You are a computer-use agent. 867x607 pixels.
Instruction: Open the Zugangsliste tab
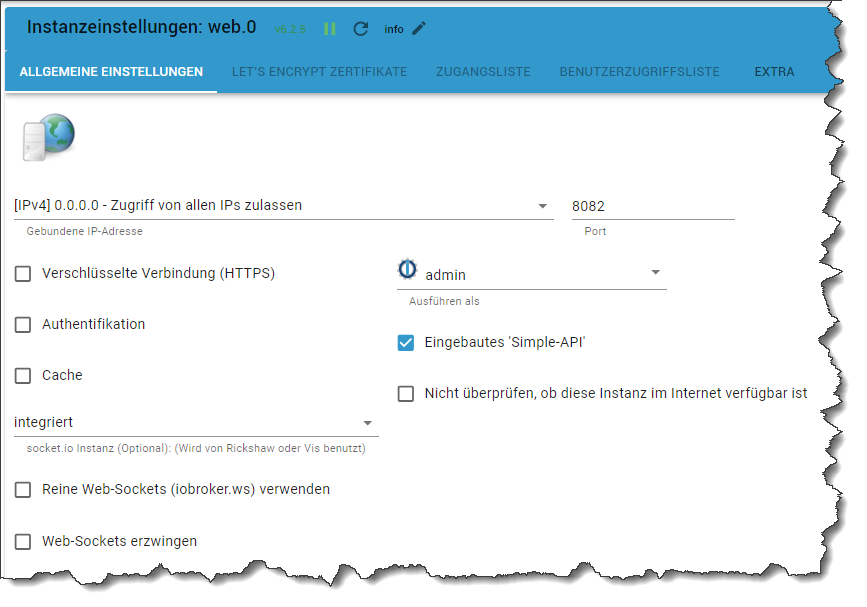tap(483, 72)
